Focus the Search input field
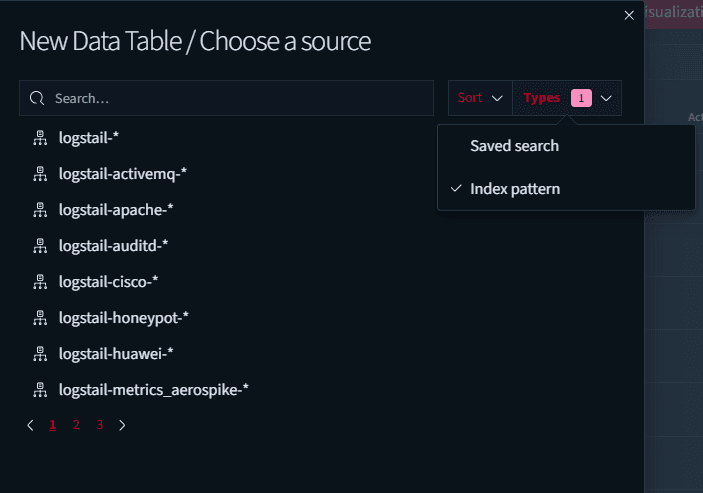 click(226, 98)
